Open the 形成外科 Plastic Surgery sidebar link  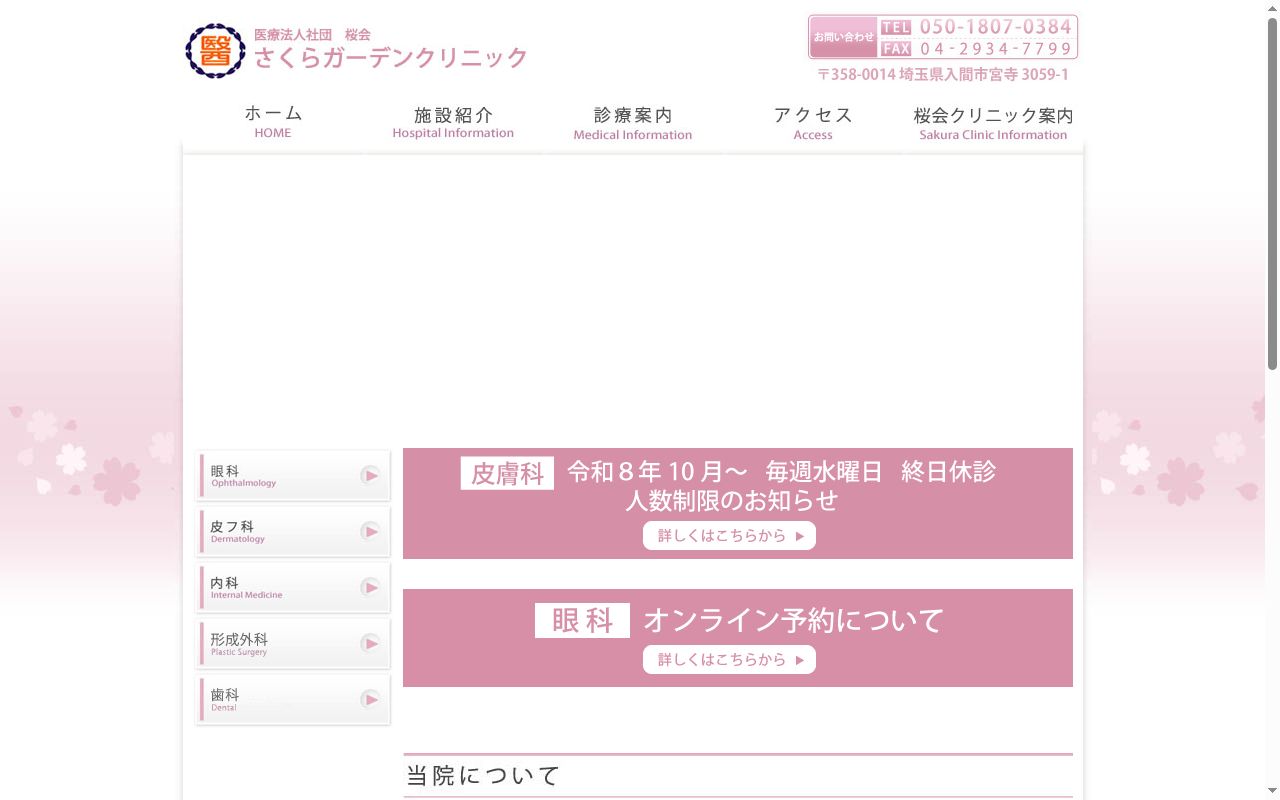click(293, 643)
